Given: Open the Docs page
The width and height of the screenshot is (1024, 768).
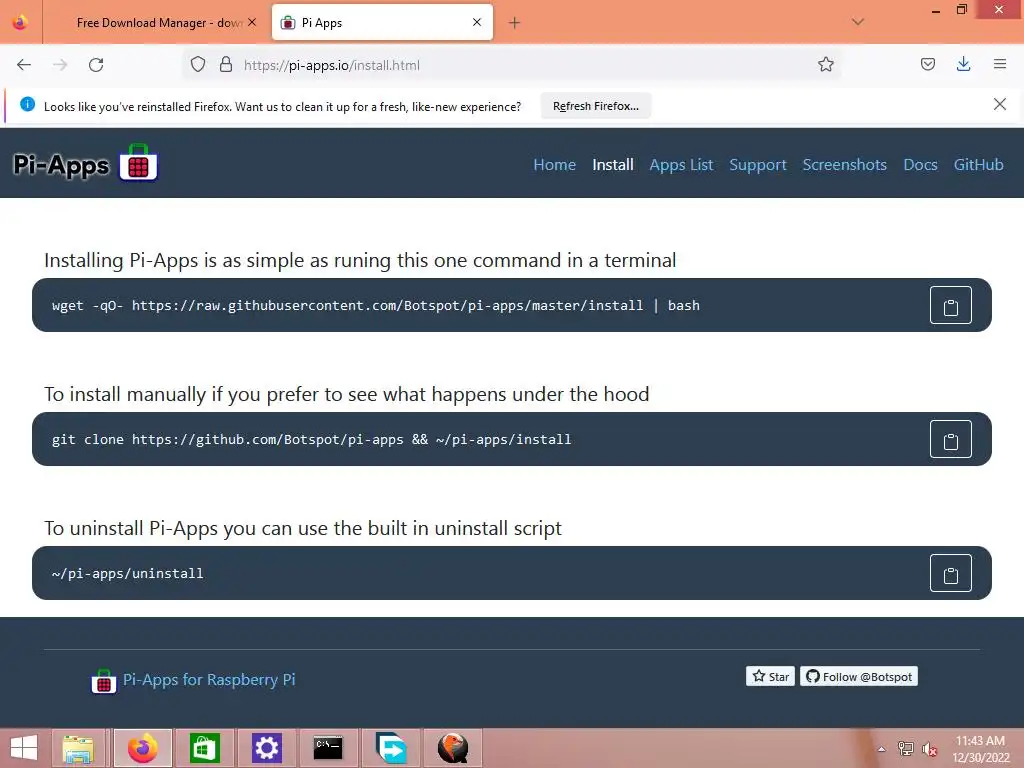Looking at the screenshot, I should 920,165.
